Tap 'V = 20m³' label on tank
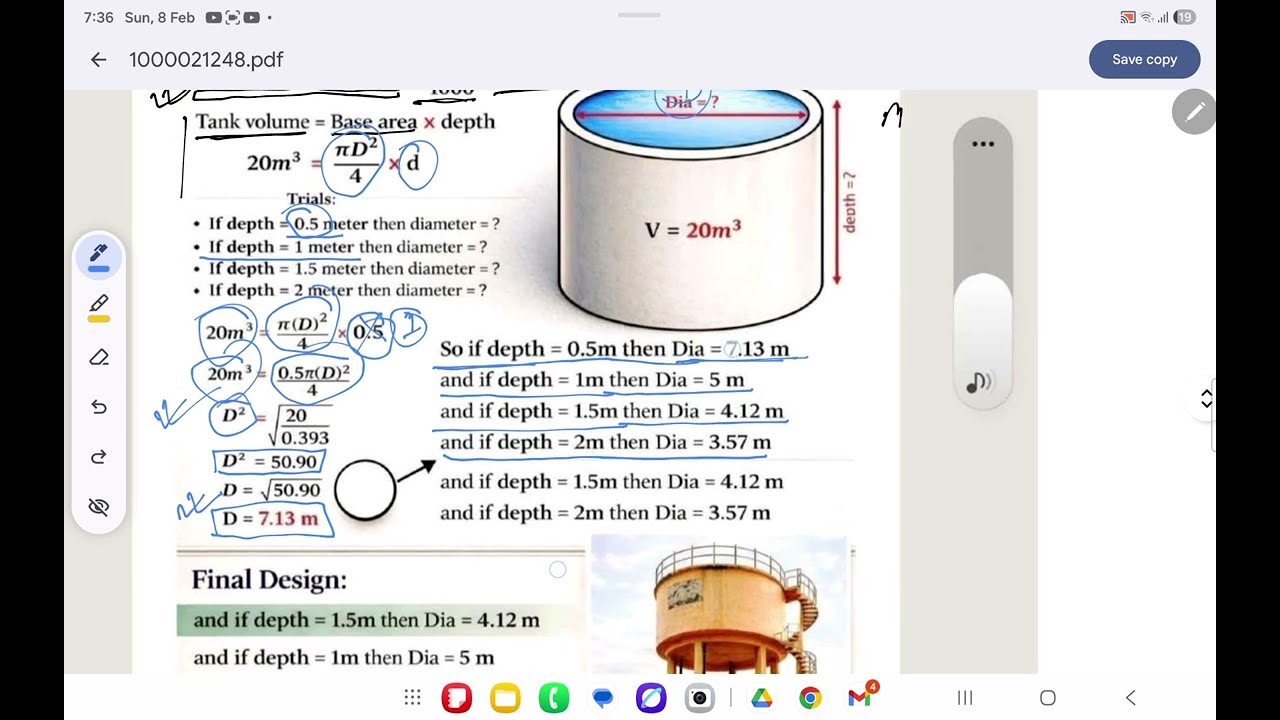The image size is (1280, 720). [693, 230]
